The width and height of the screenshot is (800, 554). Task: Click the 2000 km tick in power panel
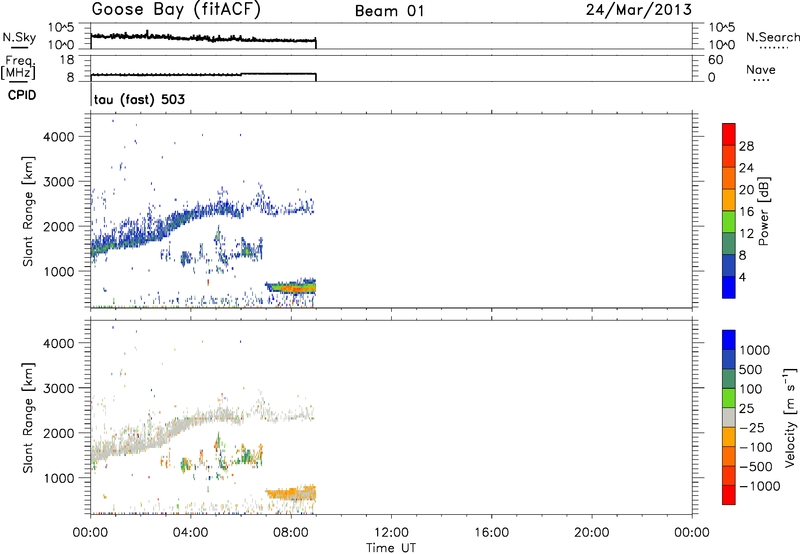coord(59,226)
